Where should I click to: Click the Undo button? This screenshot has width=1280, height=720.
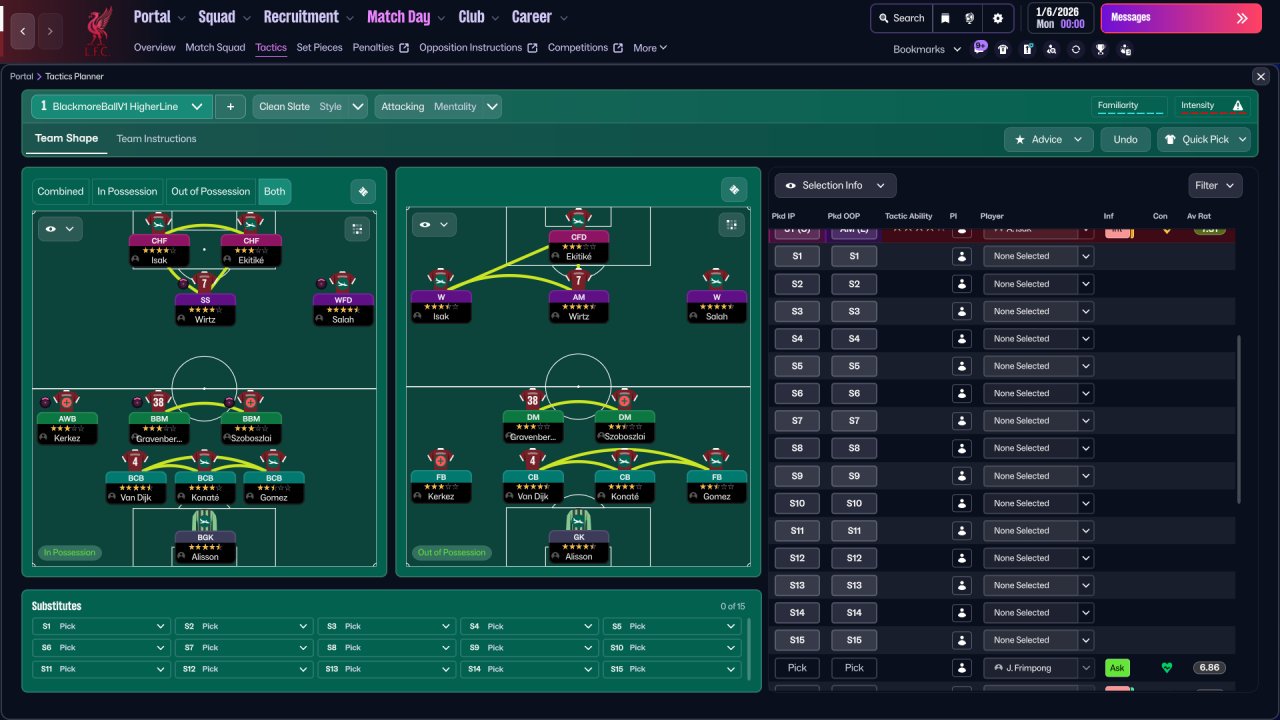pyautogui.click(x=1126, y=140)
